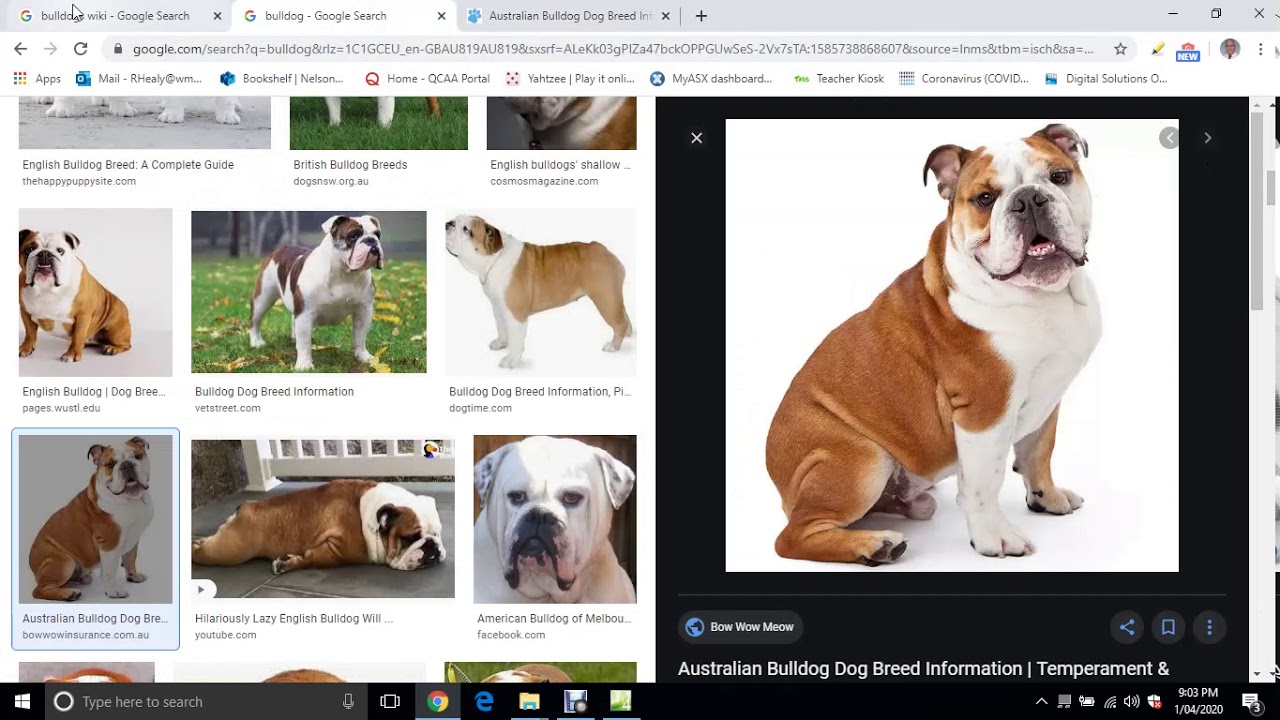Open the Hilariously Lazy English Bulldog video

point(323,519)
